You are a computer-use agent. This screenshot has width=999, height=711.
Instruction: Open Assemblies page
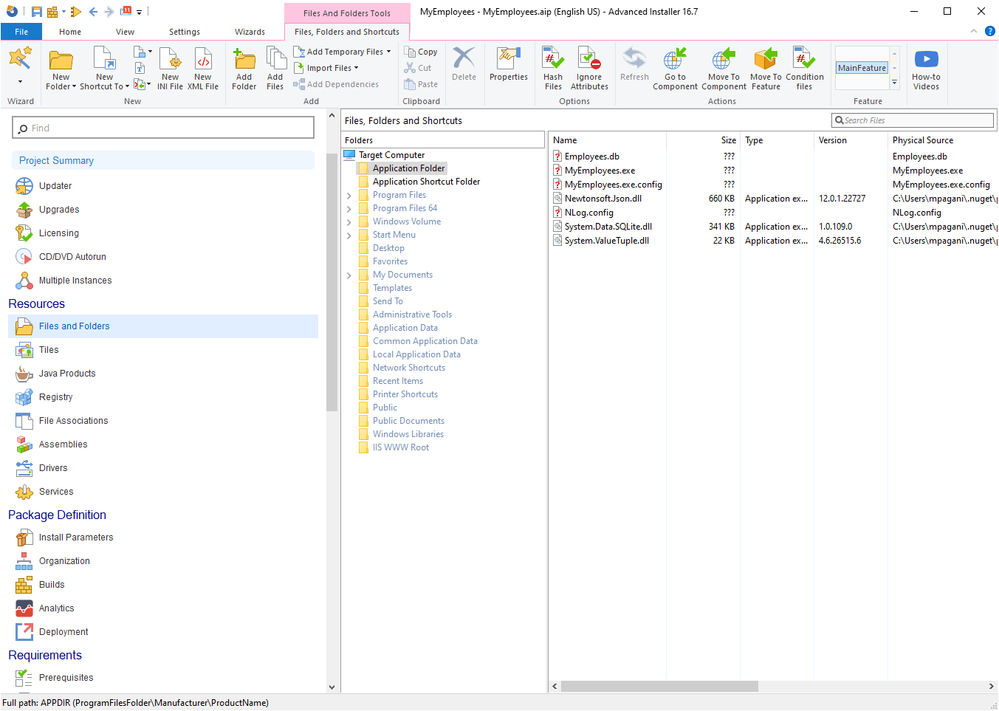(62, 444)
